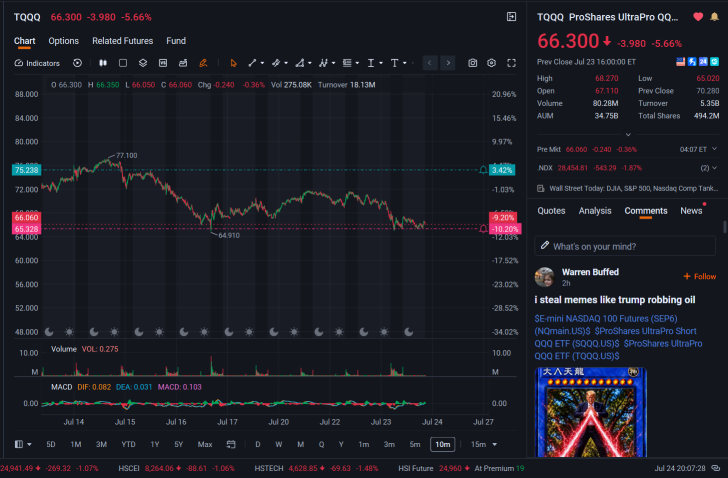Switch to the Comments tab
728x478 pixels.
646,211
